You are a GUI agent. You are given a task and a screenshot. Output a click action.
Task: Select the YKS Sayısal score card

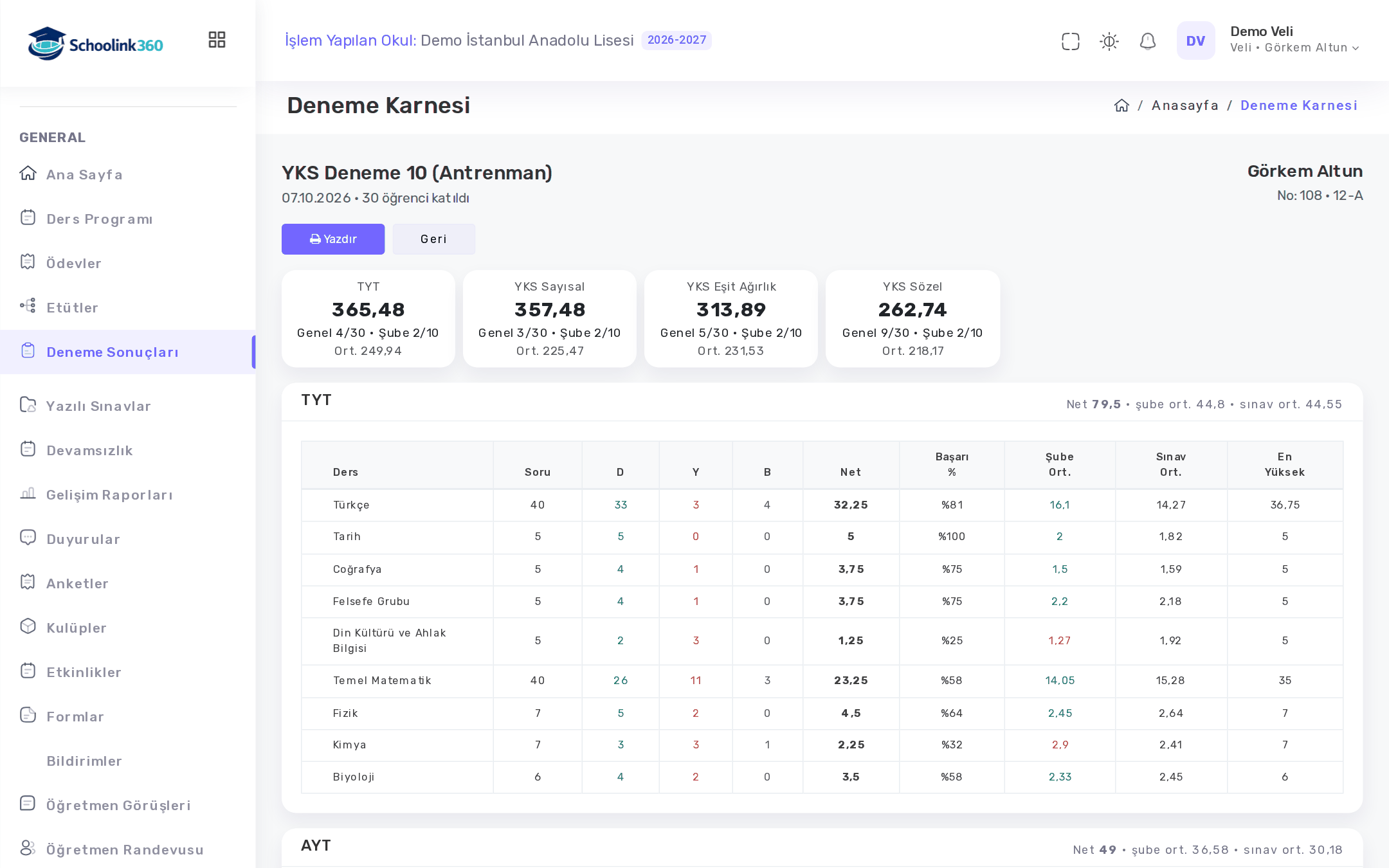click(550, 319)
